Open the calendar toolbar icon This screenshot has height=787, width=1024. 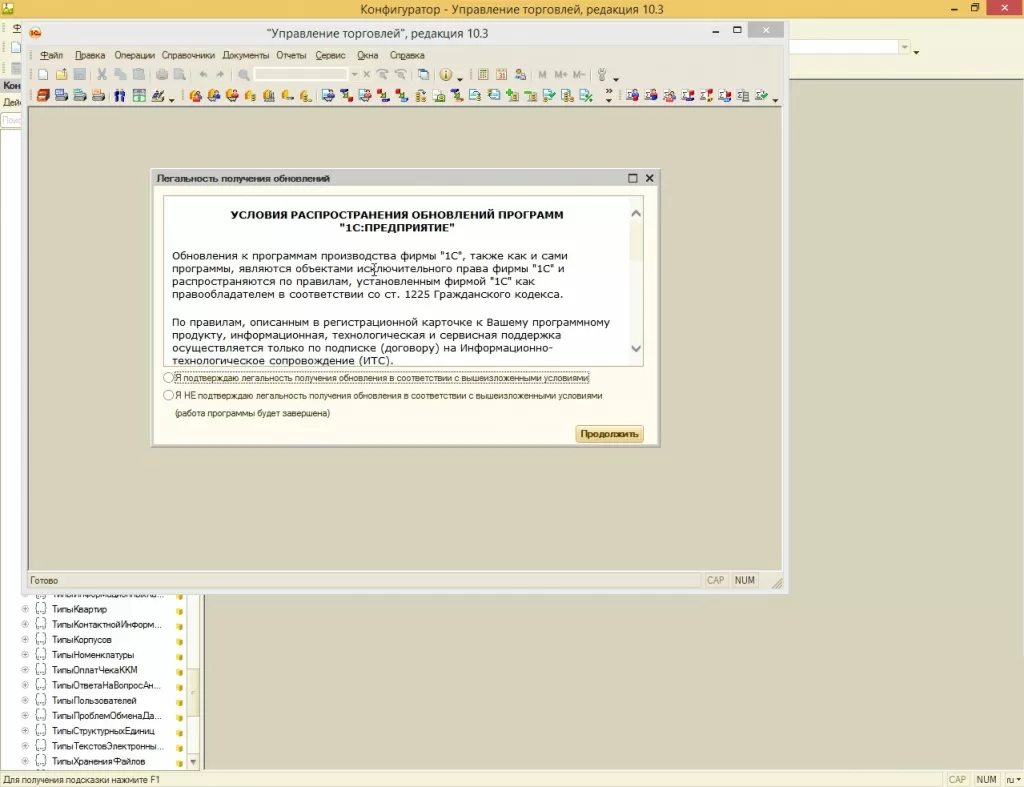[502, 75]
